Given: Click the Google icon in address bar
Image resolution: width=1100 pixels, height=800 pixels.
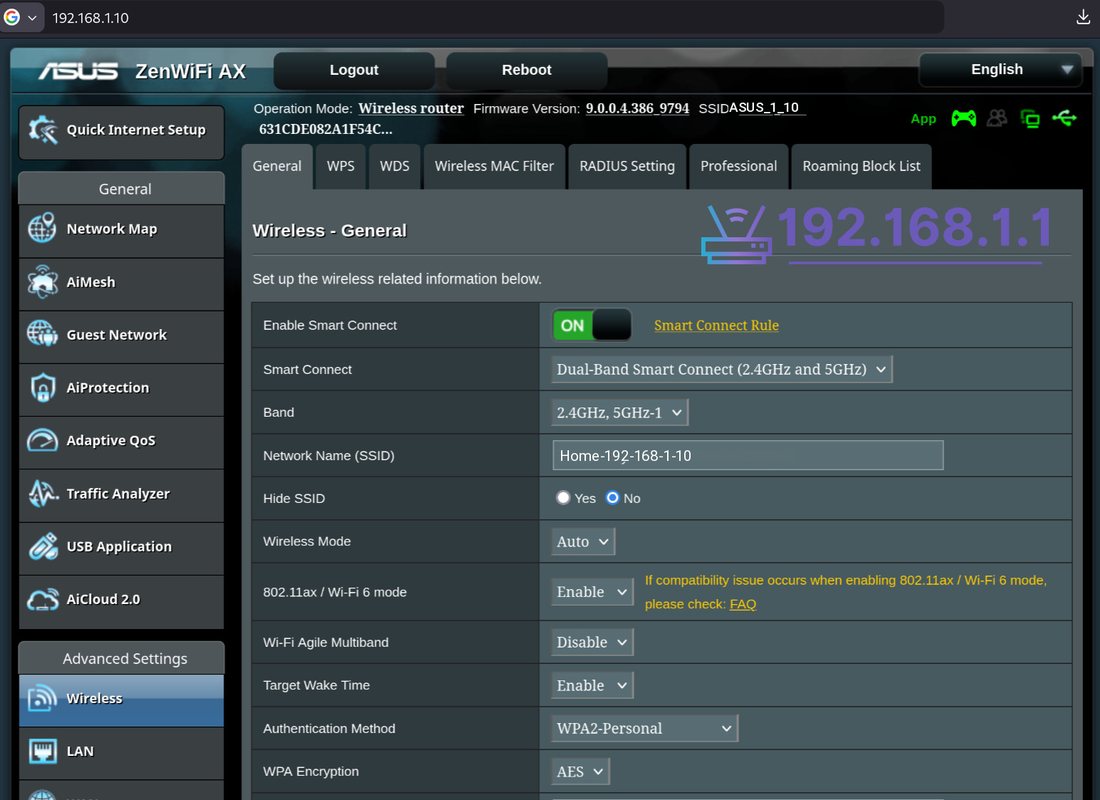Looking at the screenshot, I should (x=11, y=18).
